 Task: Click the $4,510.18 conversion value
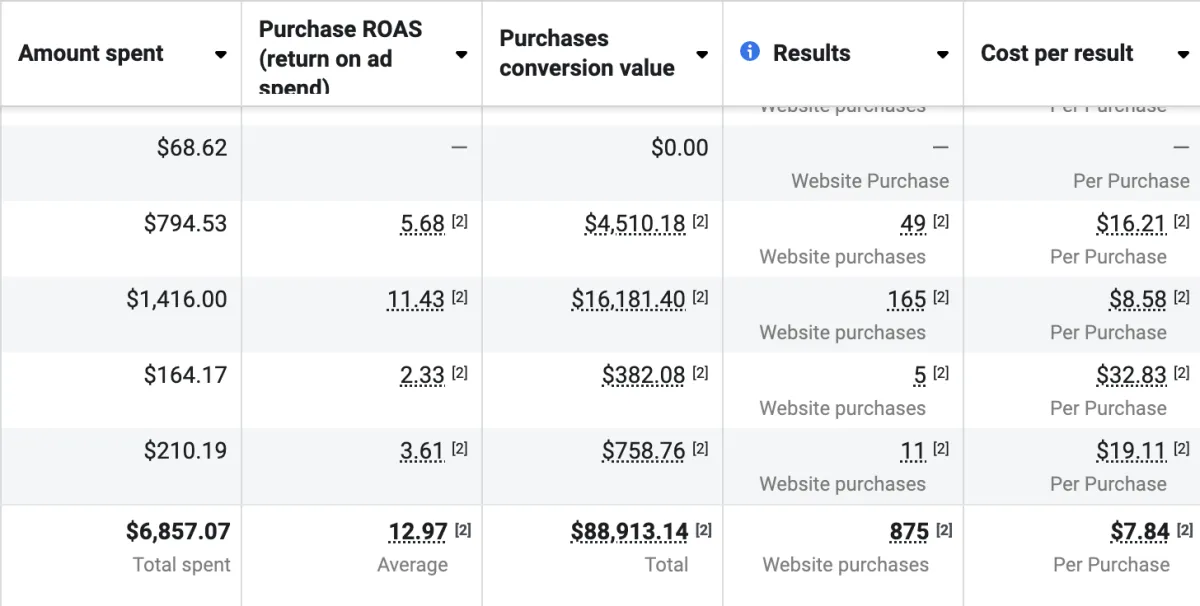pyautogui.click(x=635, y=224)
